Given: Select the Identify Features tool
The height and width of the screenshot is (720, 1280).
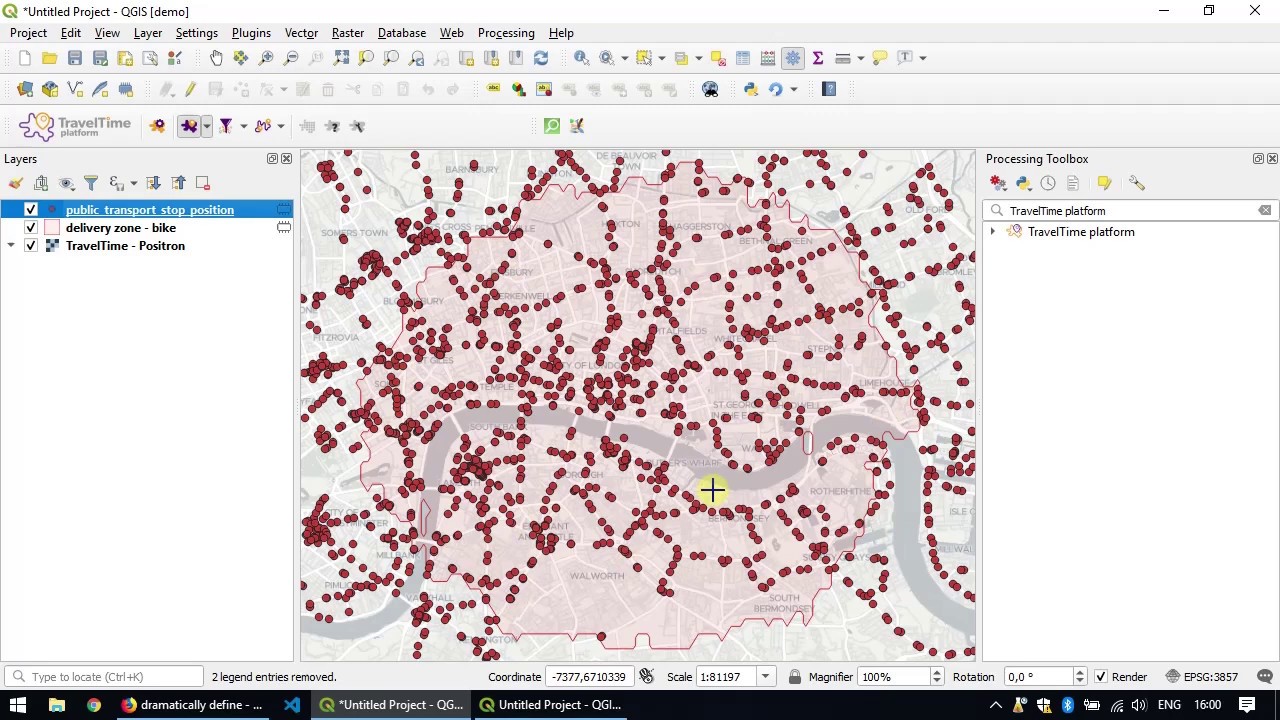Looking at the screenshot, I should pos(581,58).
